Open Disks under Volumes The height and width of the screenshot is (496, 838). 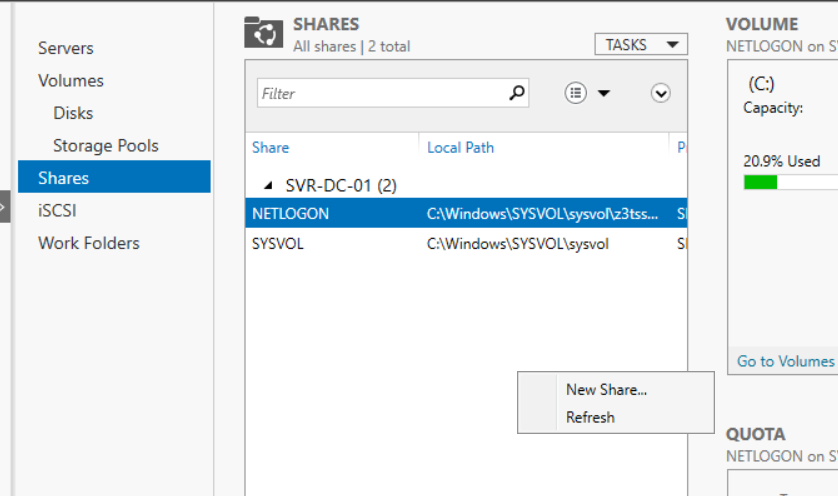[73, 113]
